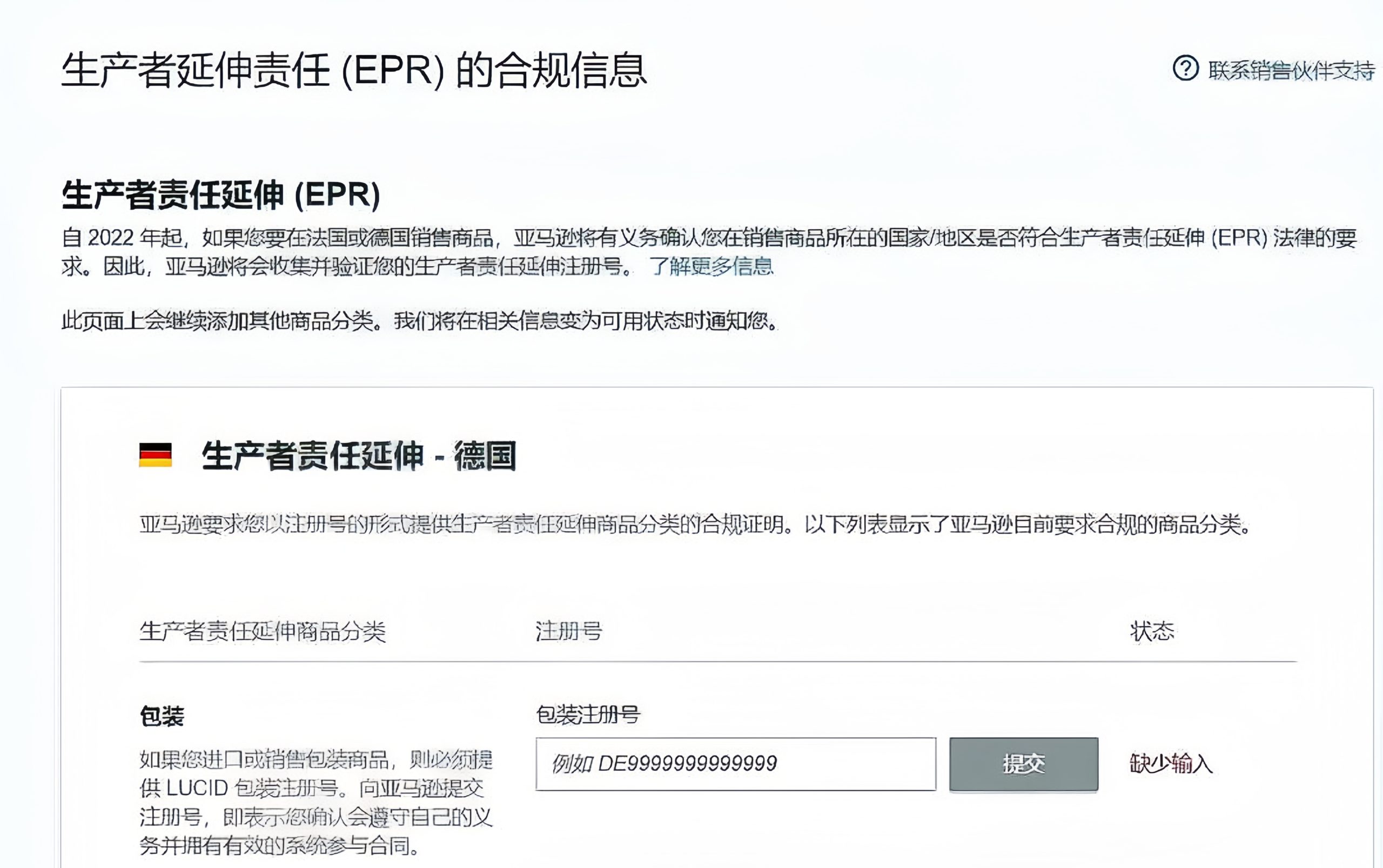Follow the 了解更多信息 link
The width and height of the screenshot is (1383, 868).
pyautogui.click(x=711, y=266)
